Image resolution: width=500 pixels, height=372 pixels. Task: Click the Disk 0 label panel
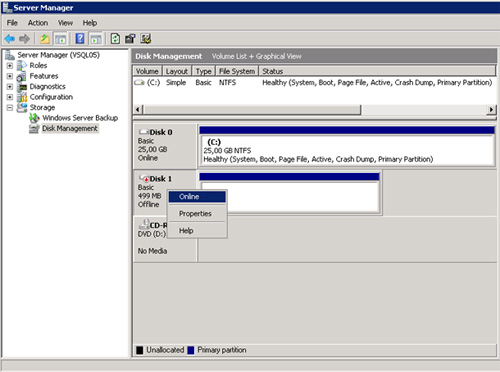tap(165, 146)
